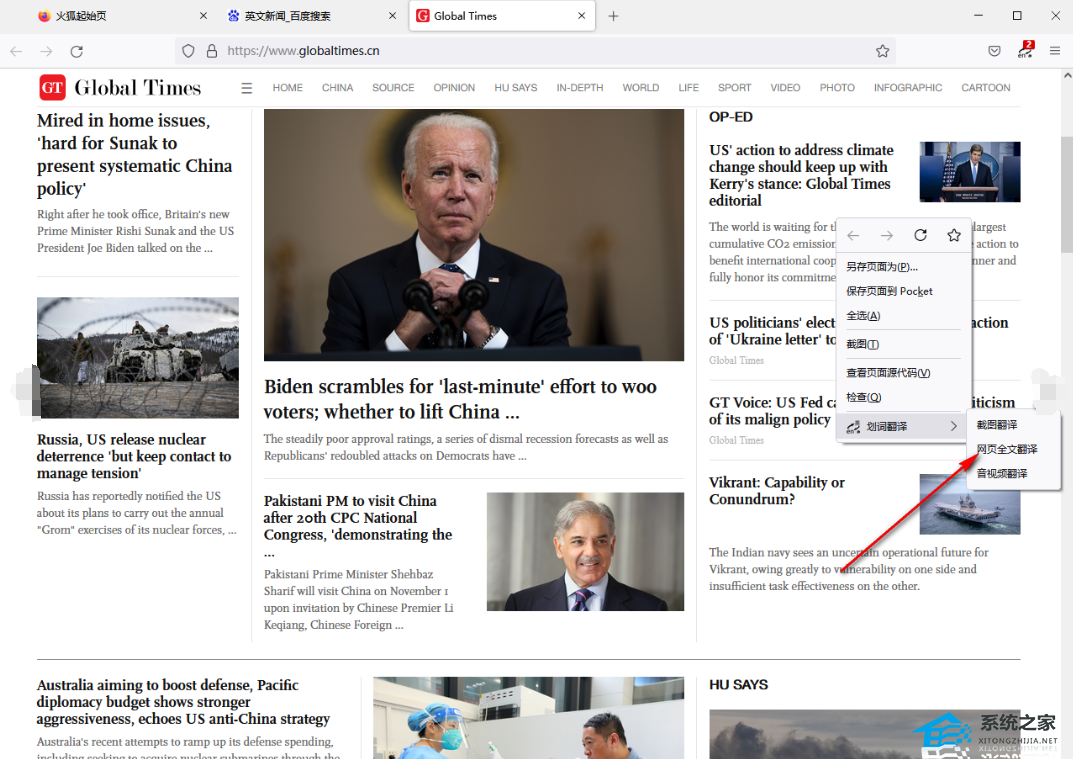Open the SOURCE navigation link
Image resolution: width=1073 pixels, height=759 pixels.
(393, 88)
